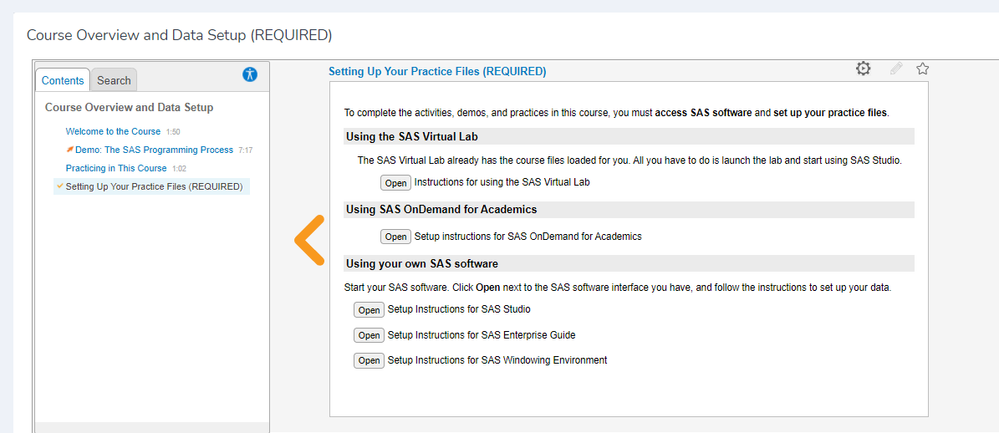Switch to the Search tab
This screenshot has width=999, height=433.
114,80
